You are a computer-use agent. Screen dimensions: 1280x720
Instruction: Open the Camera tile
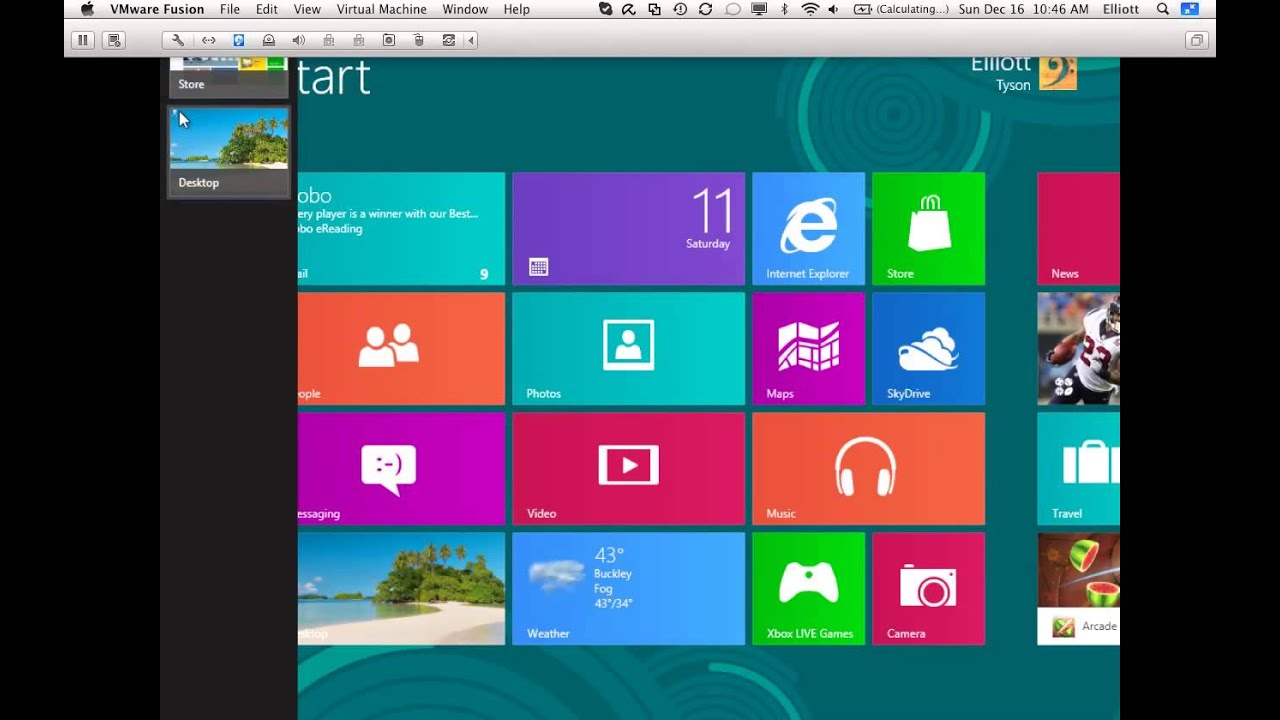[928, 589]
